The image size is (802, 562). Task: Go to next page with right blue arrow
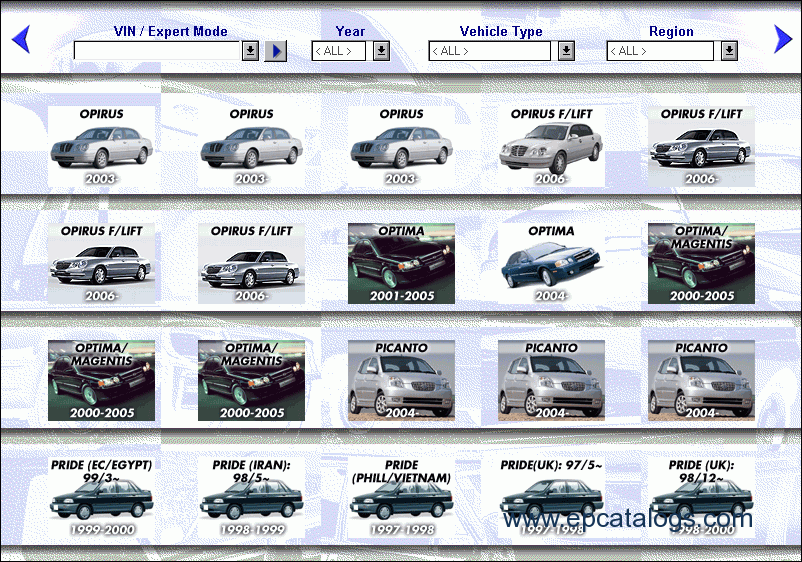(783, 39)
